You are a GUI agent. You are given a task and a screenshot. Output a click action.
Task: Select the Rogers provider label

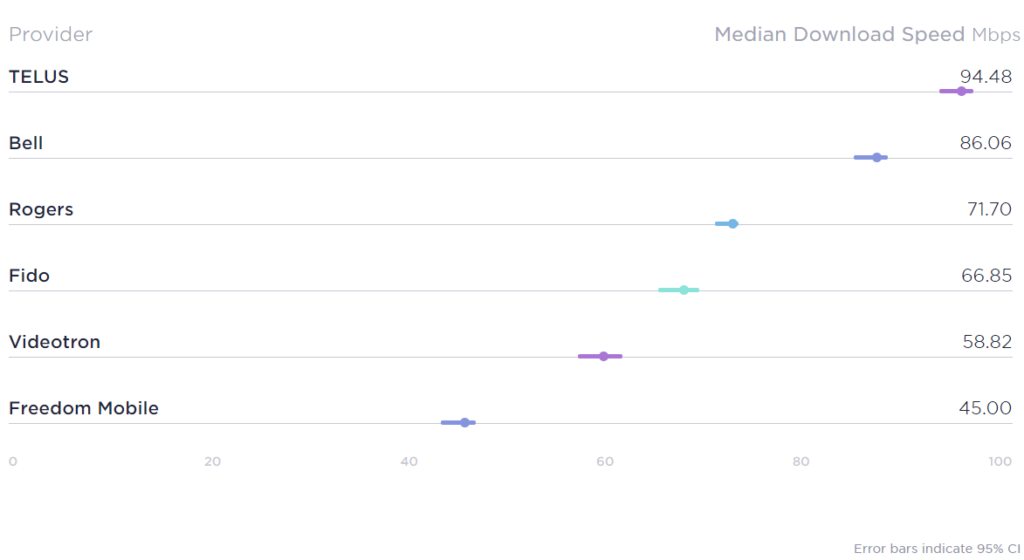coord(40,210)
